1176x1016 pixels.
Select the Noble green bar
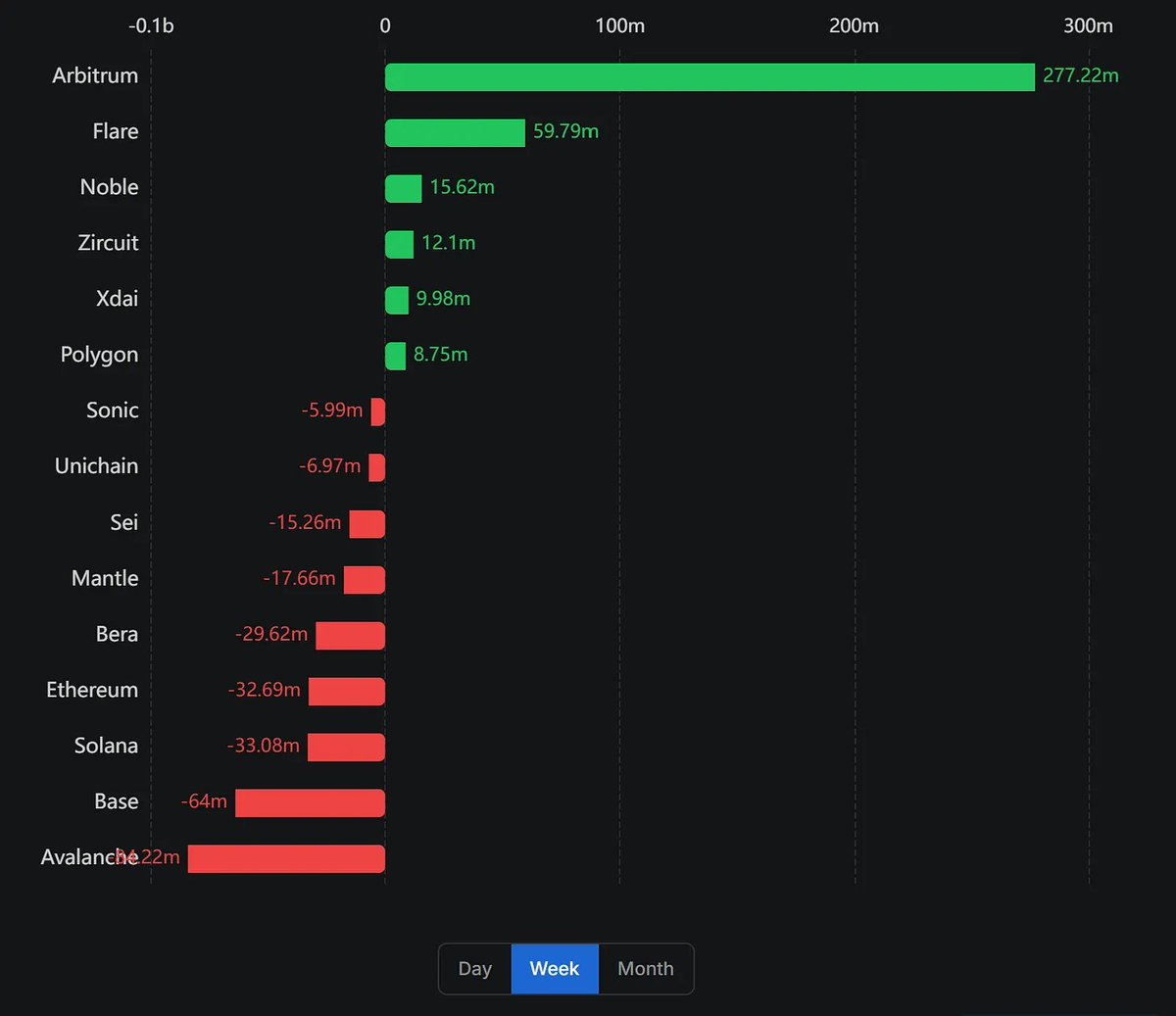point(403,189)
